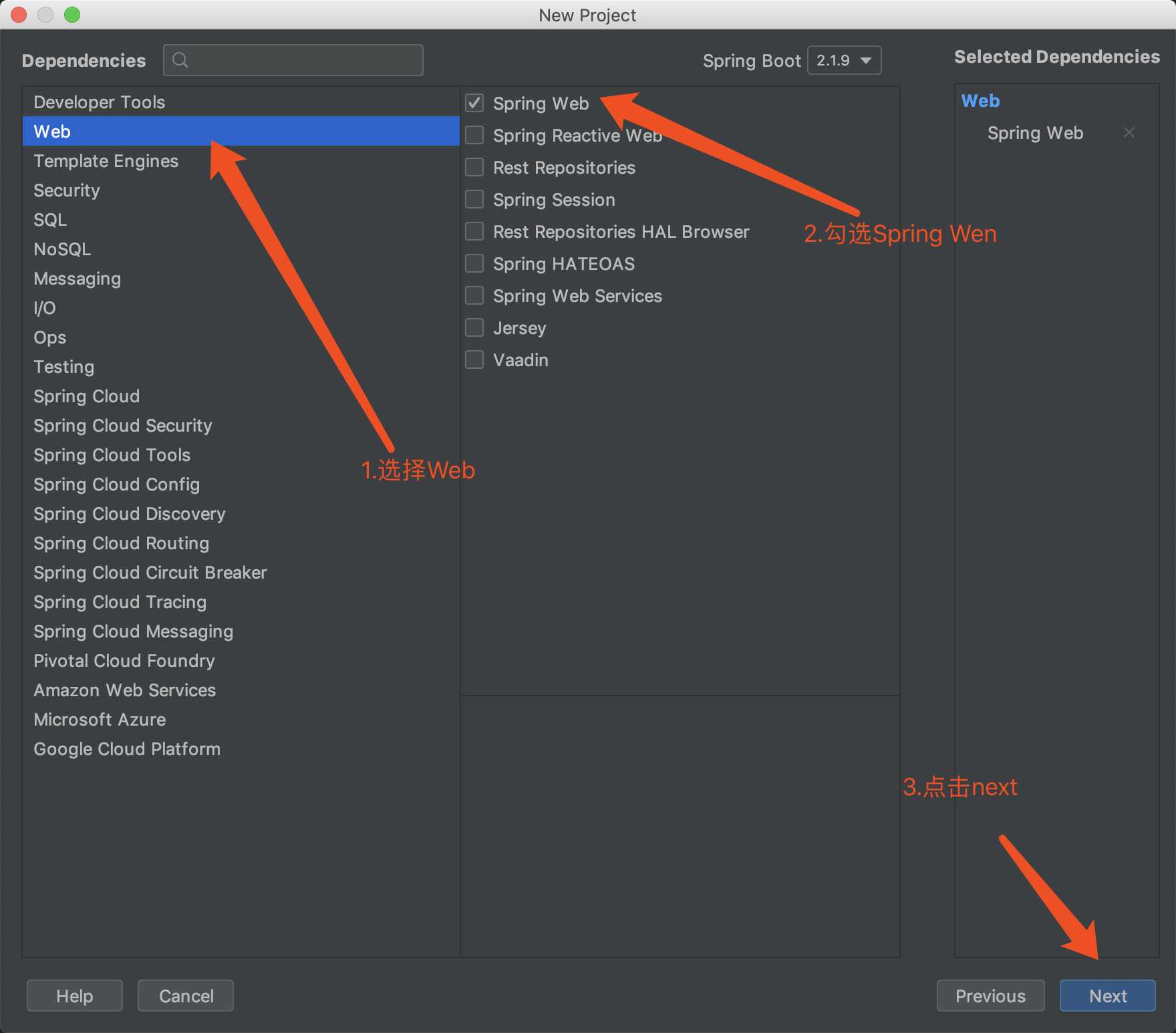1176x1033 pixels.
Task: Open Pivotal Cloud Foundry category
Action: 241,660
